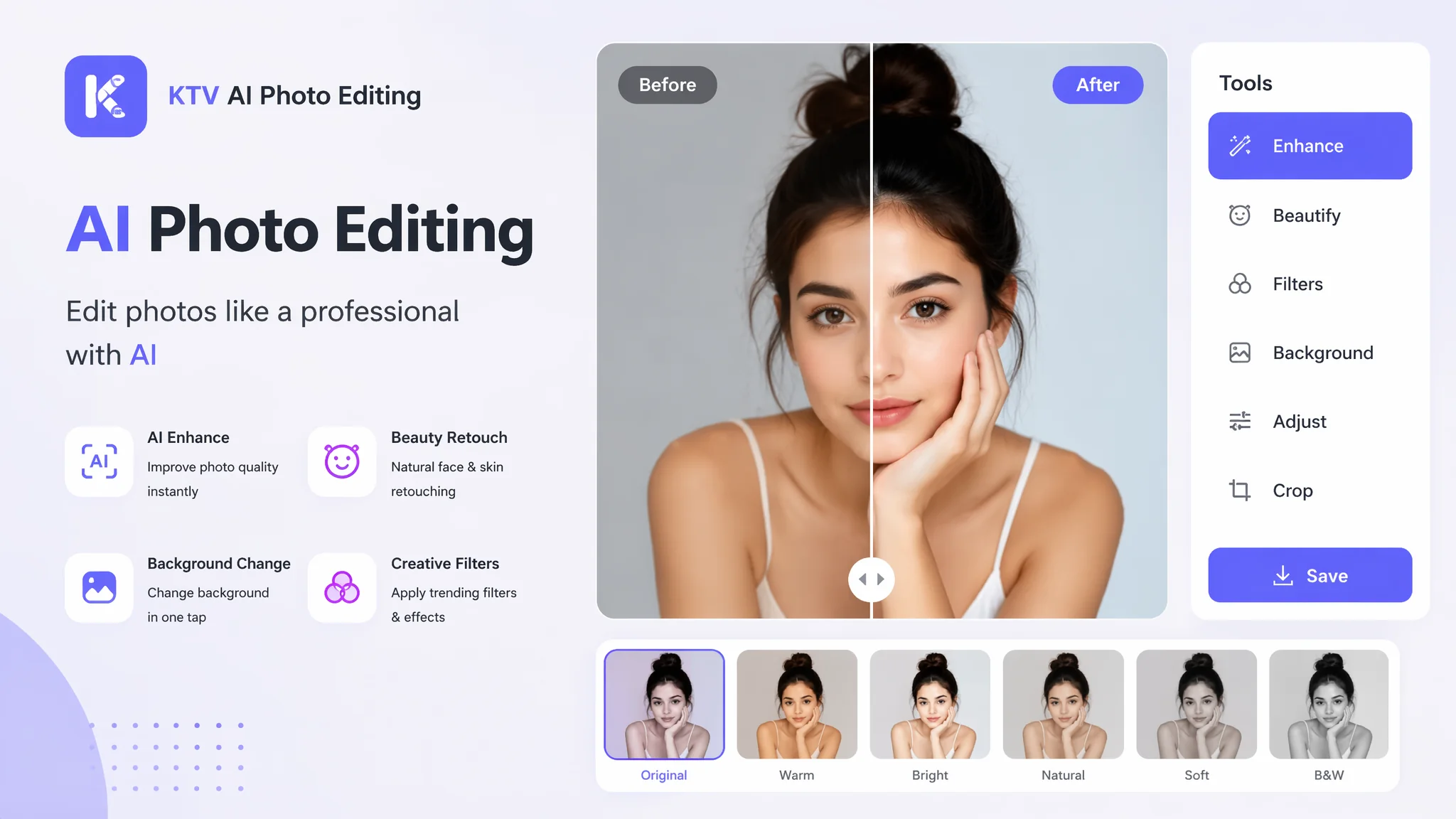Click the "Original" filter label
1456x819 pixels.
pyautogui.click(x=664, y=775)
